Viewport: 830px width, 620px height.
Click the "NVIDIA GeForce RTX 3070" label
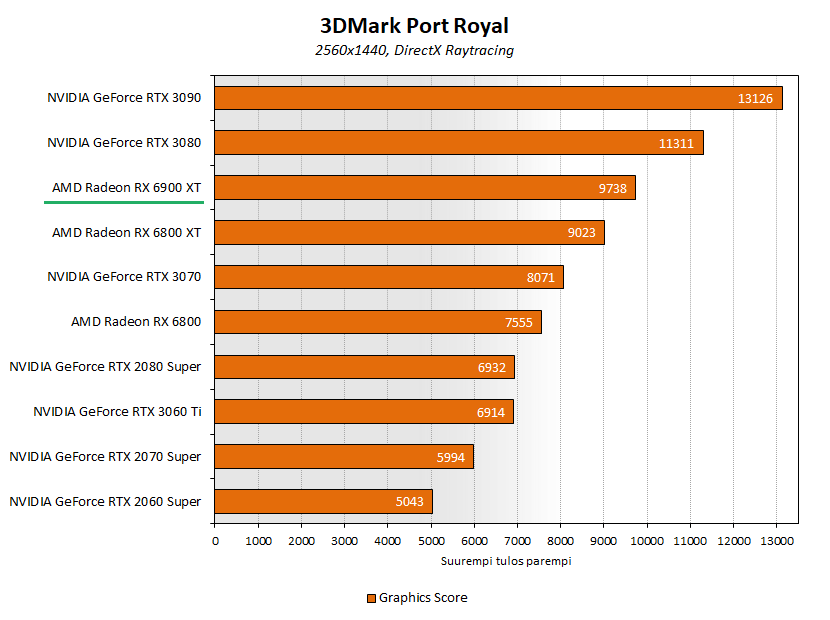click(x=124, y=276)
